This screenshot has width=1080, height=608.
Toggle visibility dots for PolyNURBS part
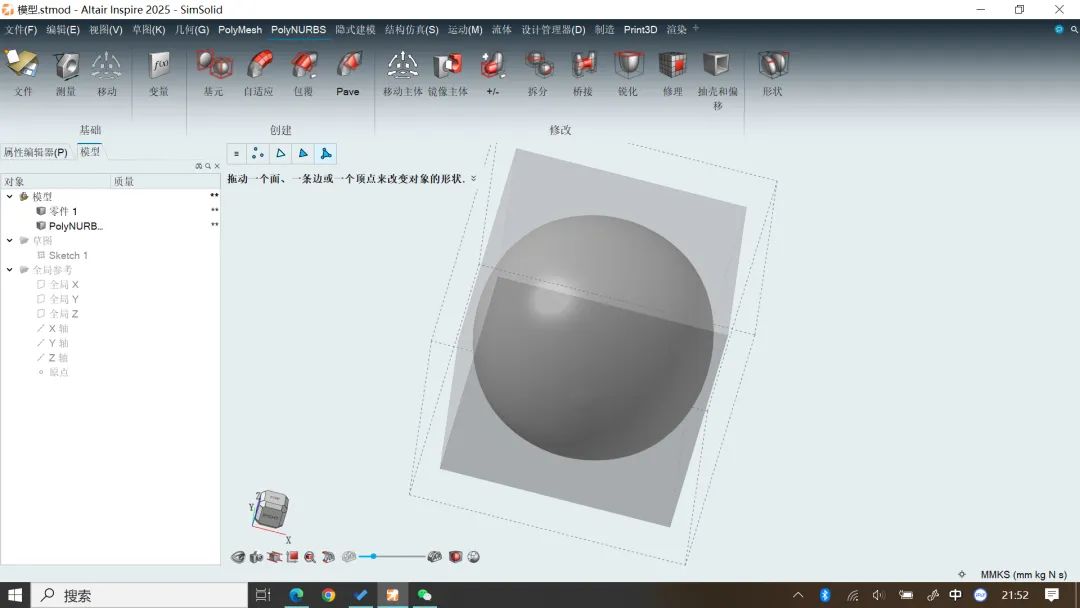[x=214, y=226]
